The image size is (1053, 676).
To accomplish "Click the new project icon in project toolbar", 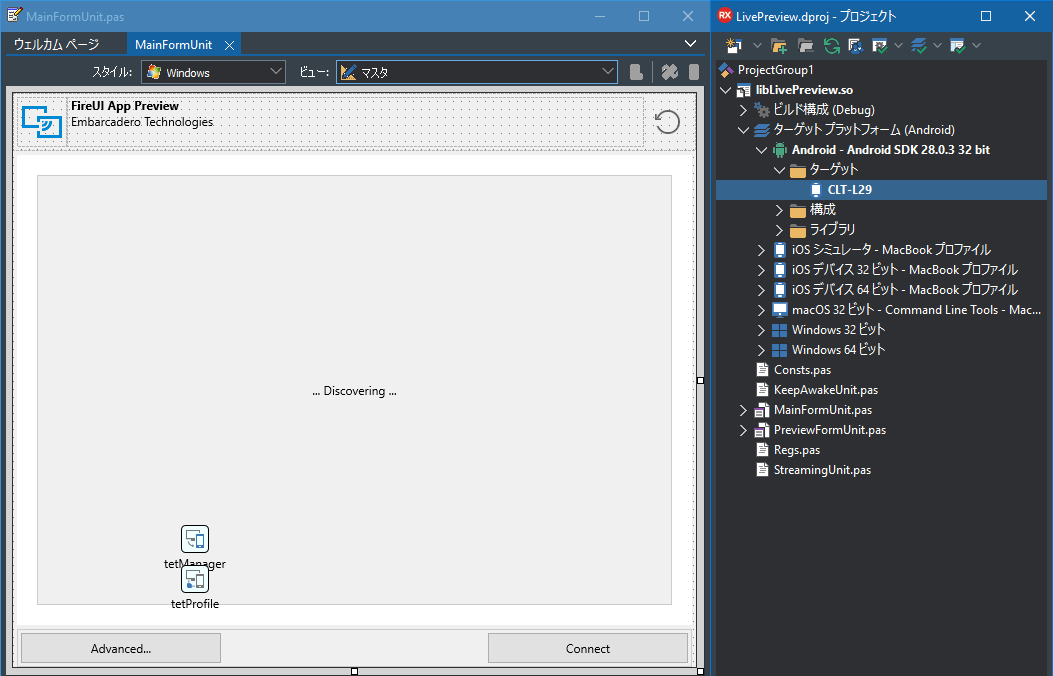I will click(733, 46).
